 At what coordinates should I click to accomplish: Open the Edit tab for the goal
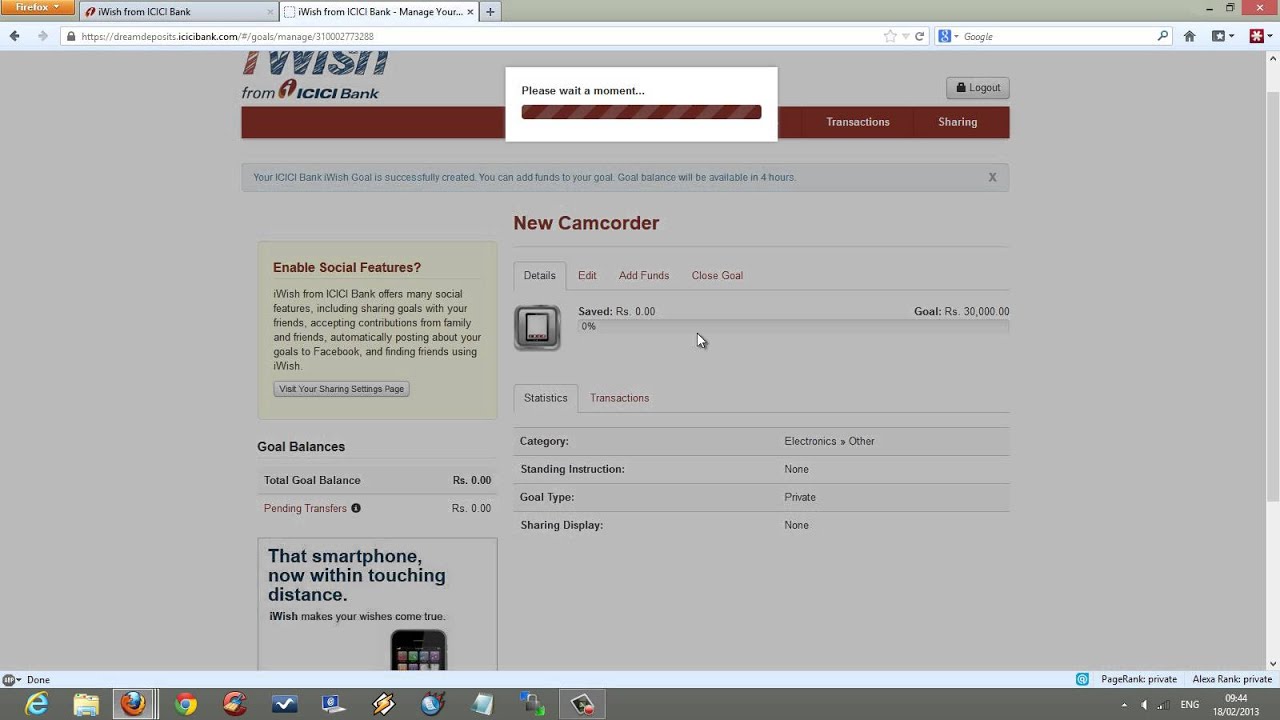[587, 275]
